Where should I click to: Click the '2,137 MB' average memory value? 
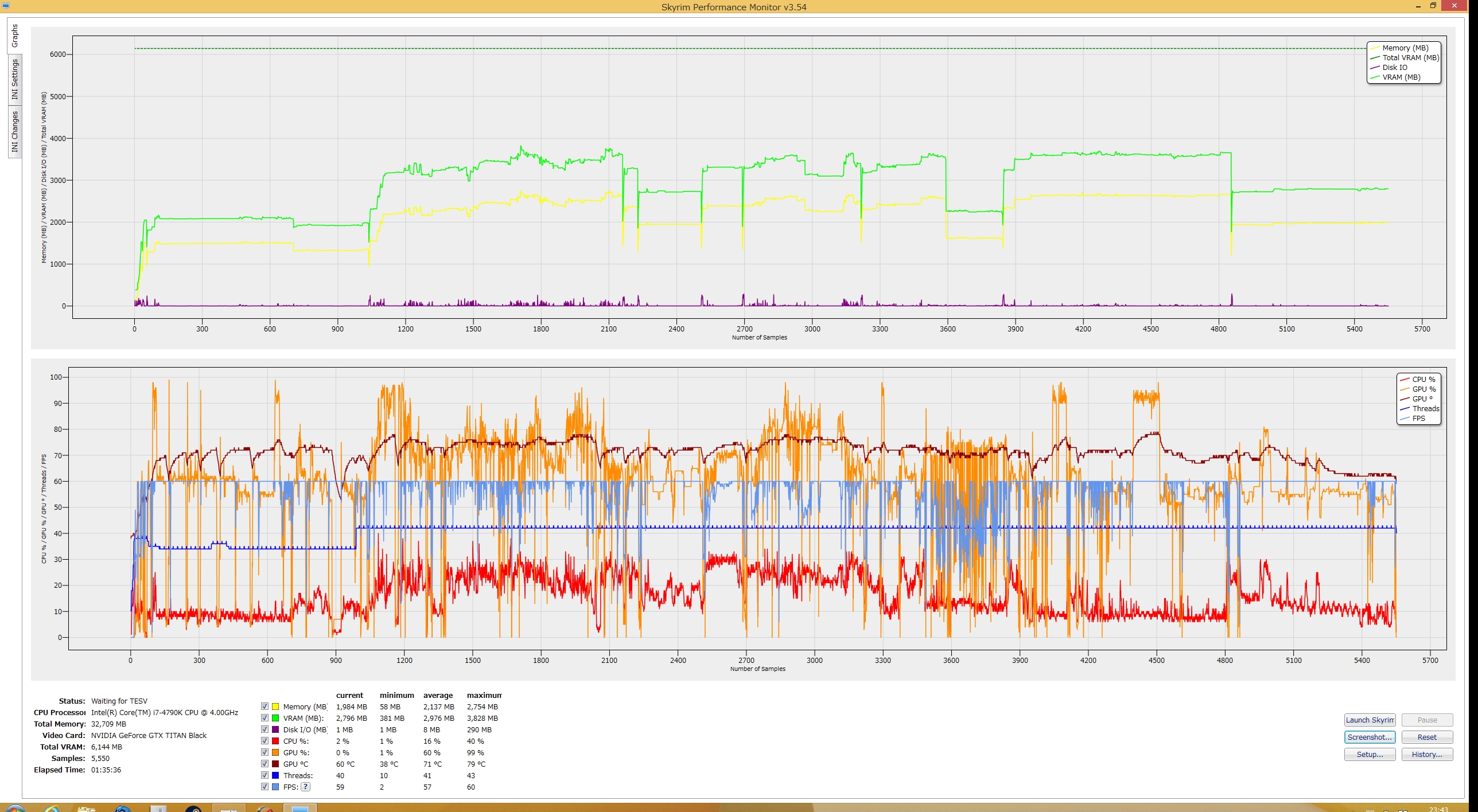tap(439, 707)
